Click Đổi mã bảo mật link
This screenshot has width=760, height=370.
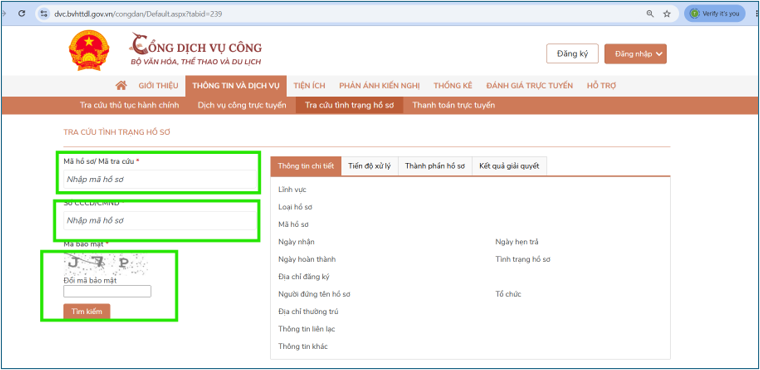pos(90,280)
